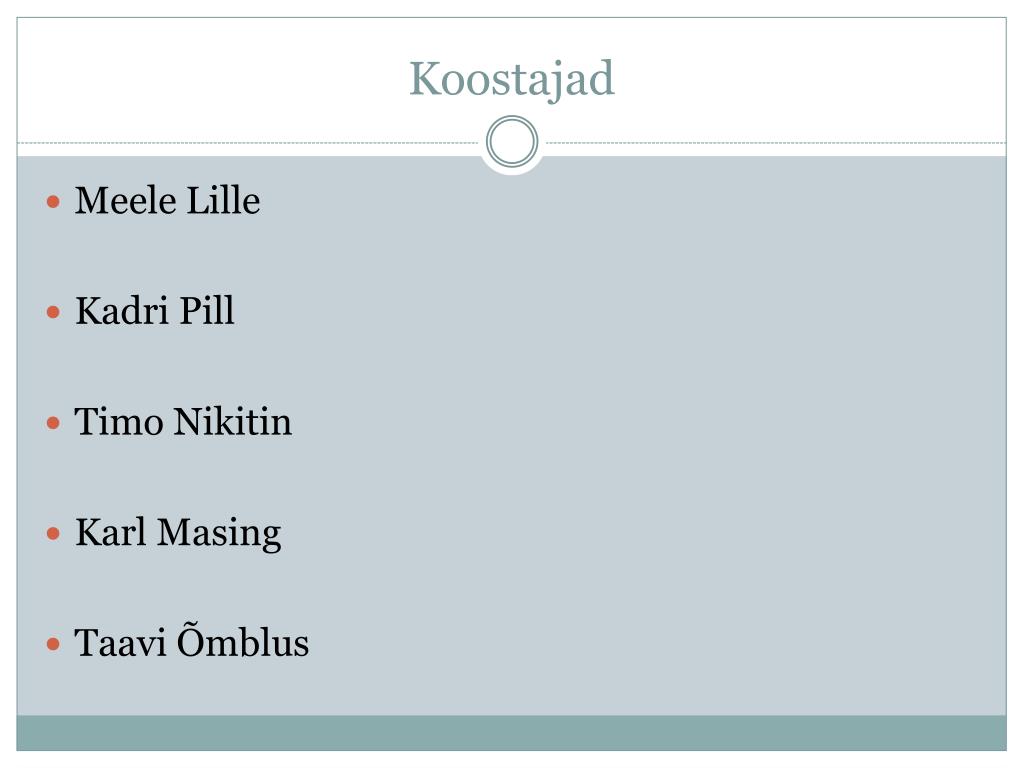Click the dashed divider line right of circle

[776, 142]
